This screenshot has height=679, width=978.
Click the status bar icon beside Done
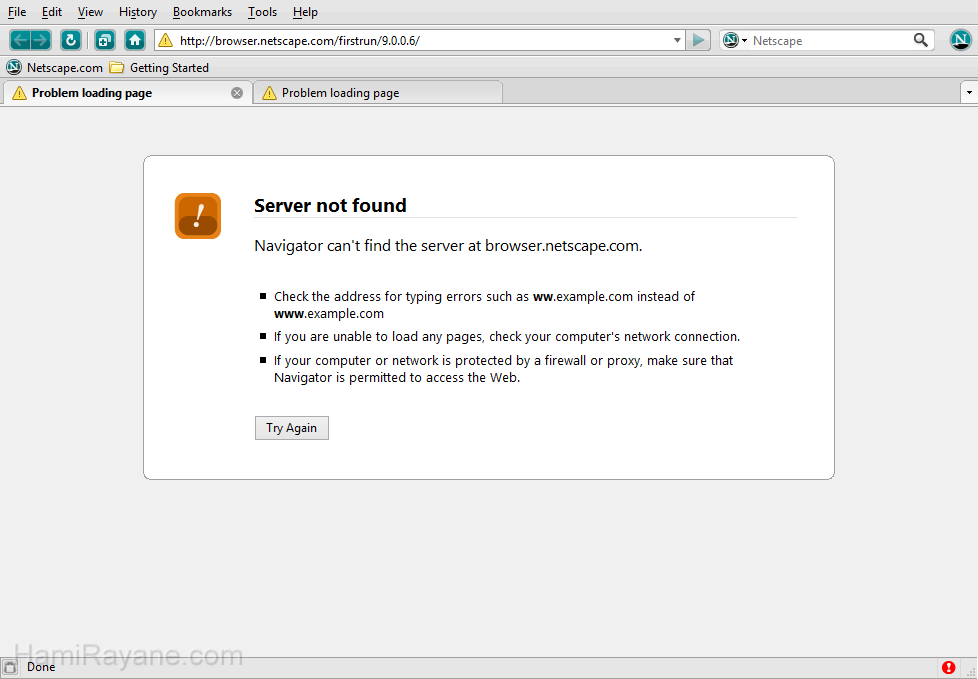(10, 667)
